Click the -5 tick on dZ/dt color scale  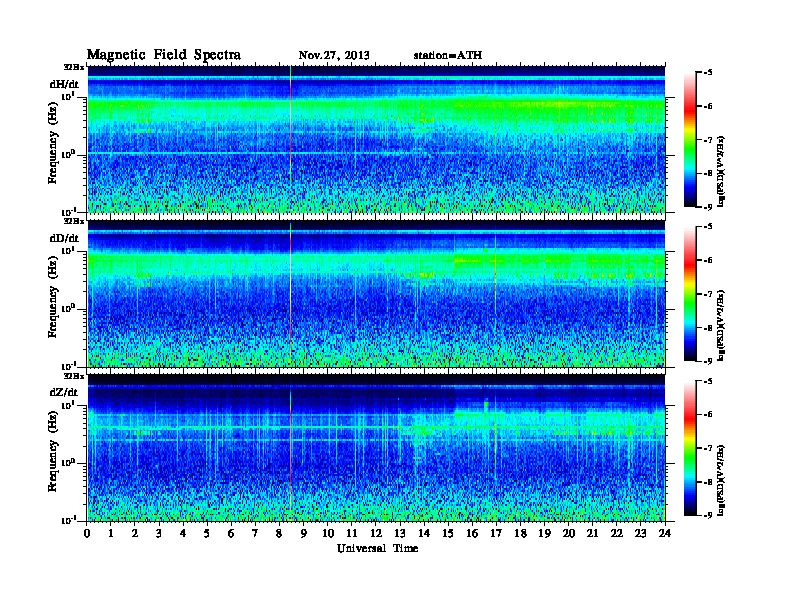click(x=708, y=381)
